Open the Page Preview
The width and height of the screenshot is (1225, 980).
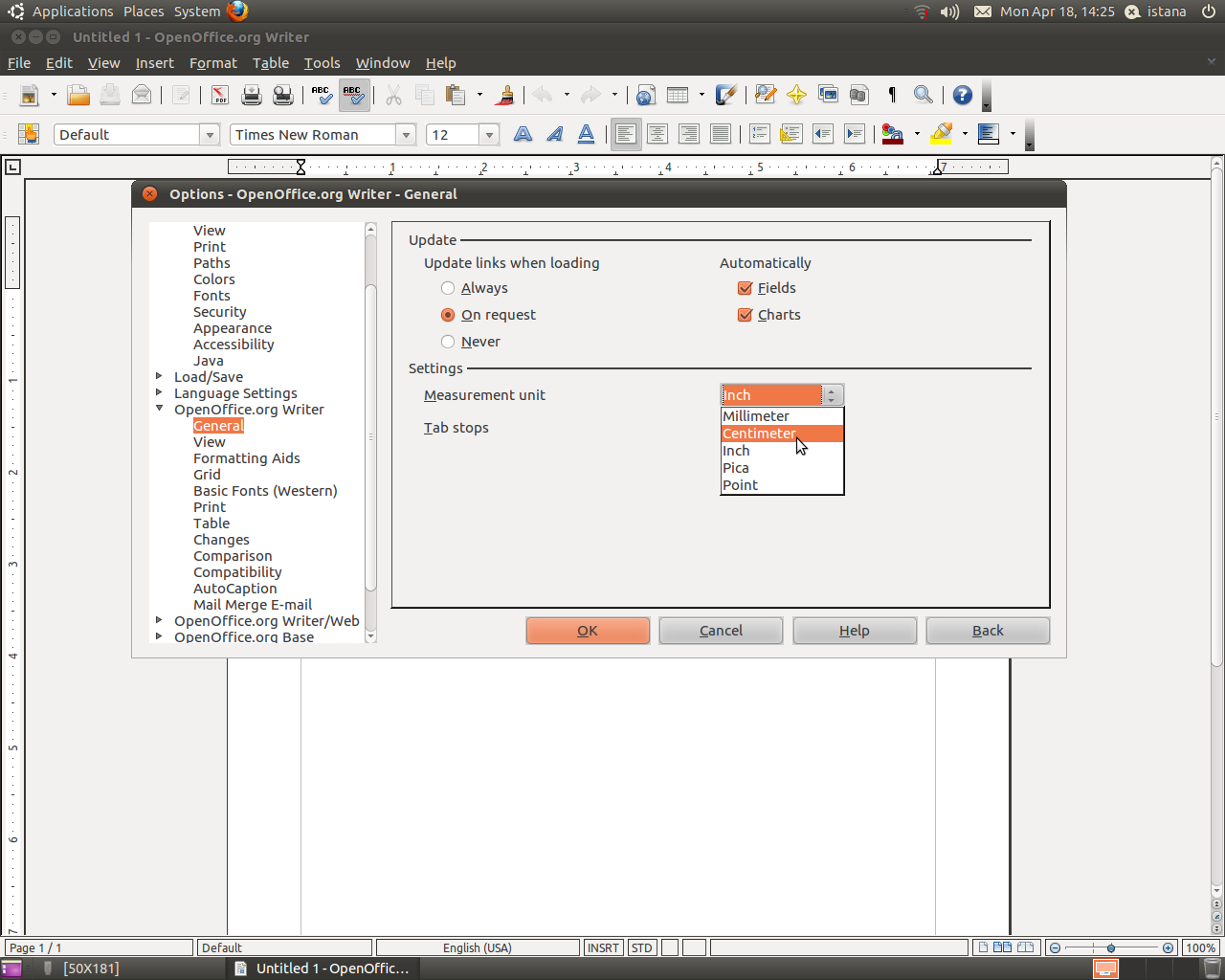point(283,95)
